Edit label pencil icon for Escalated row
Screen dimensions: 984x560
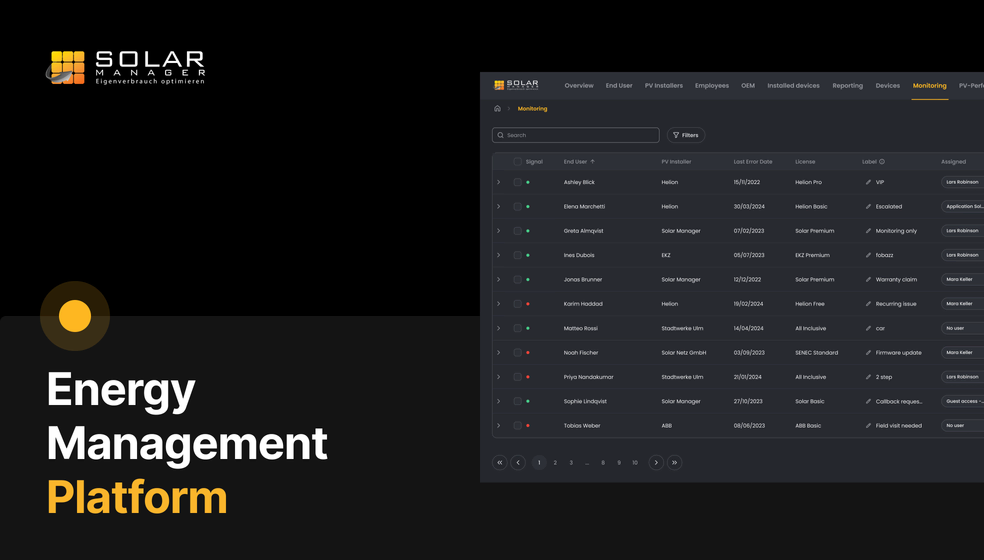869,207
